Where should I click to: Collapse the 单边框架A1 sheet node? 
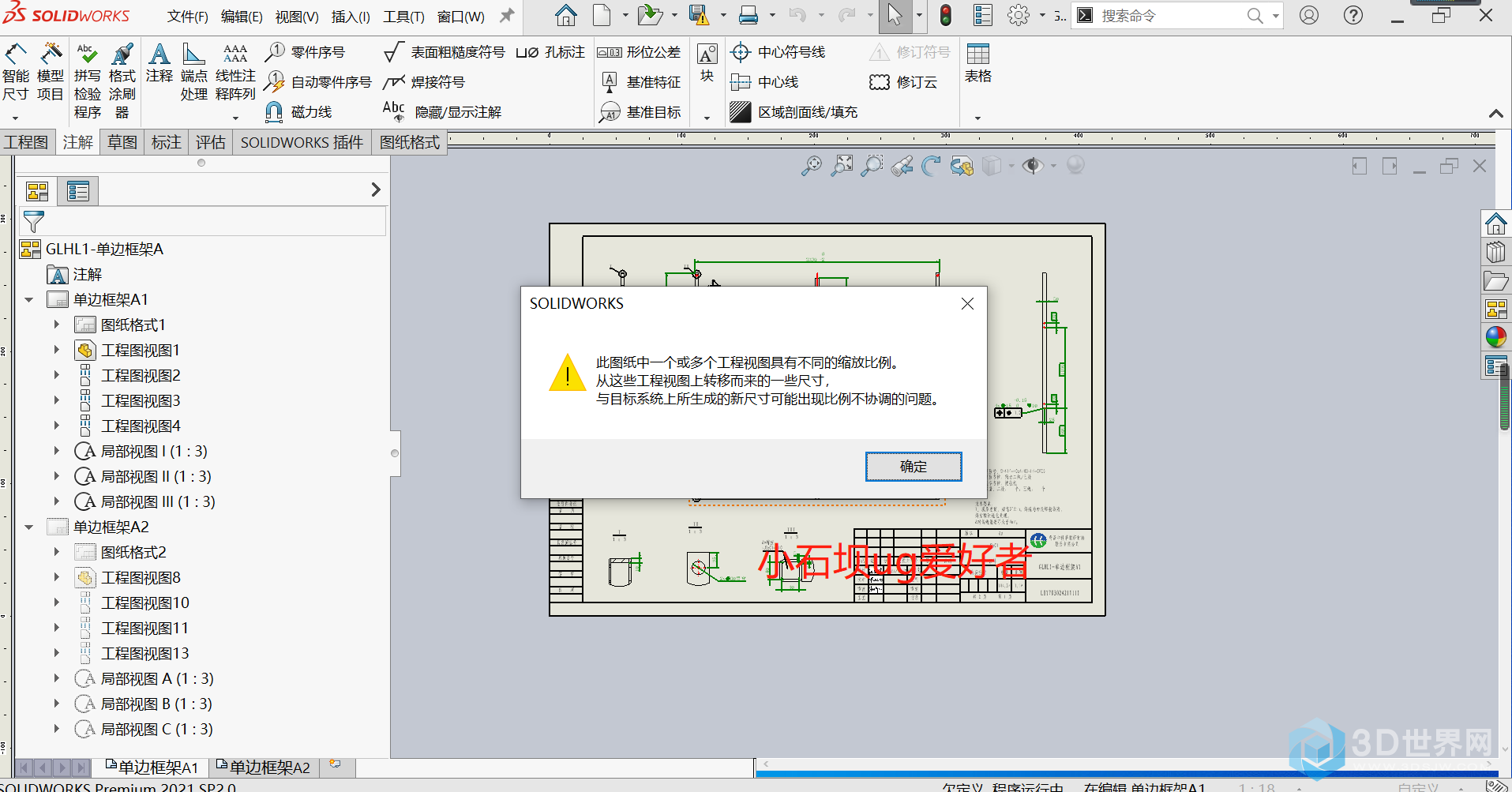click(x=29, y=300)
